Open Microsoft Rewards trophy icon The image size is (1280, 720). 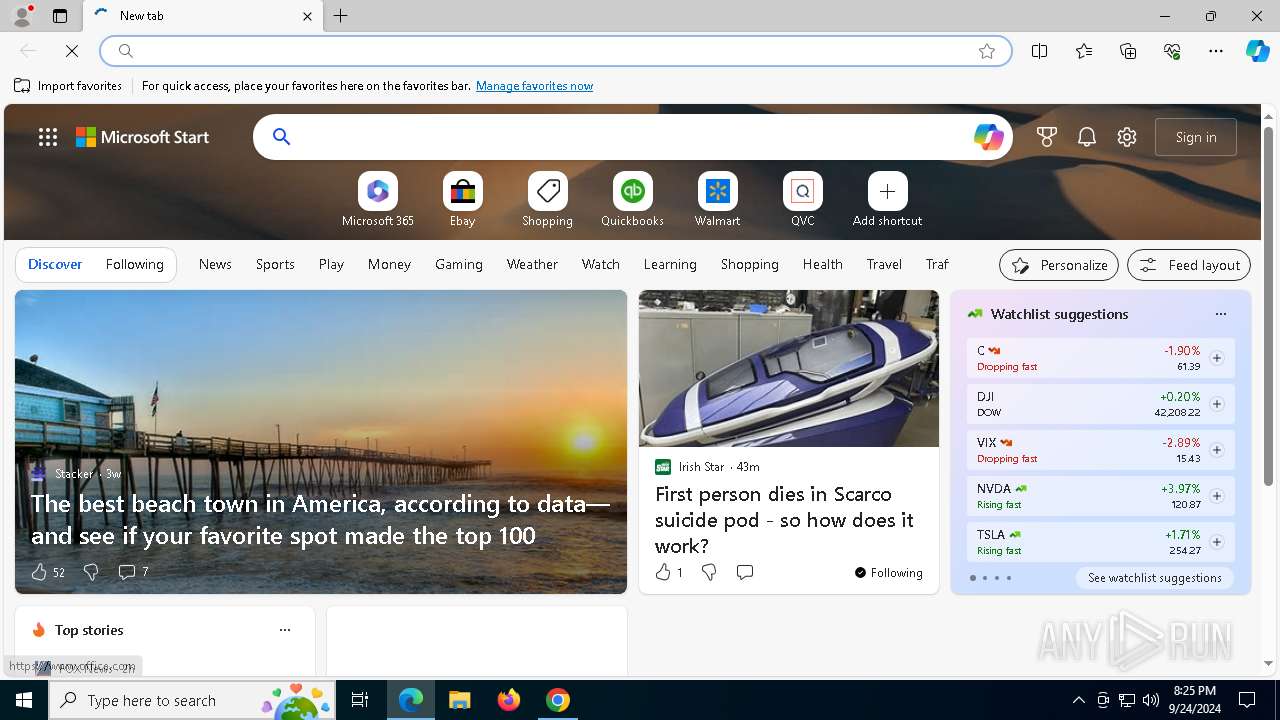tap(1047, 137)
